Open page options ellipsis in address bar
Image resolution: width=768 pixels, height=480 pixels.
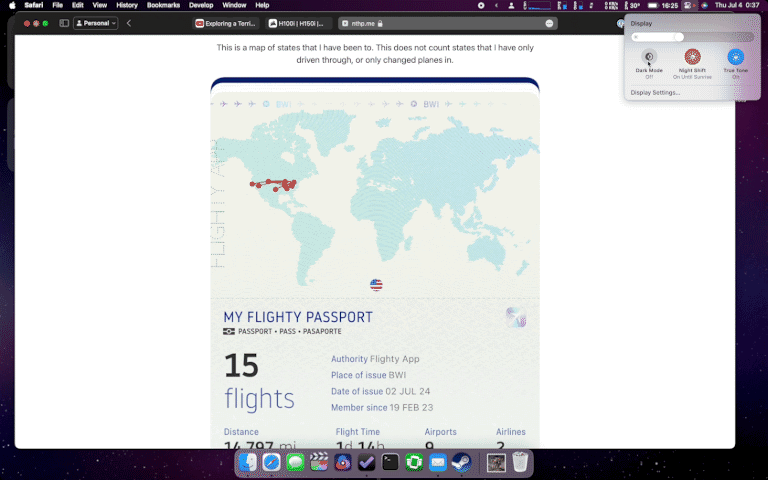pos(549,23)
